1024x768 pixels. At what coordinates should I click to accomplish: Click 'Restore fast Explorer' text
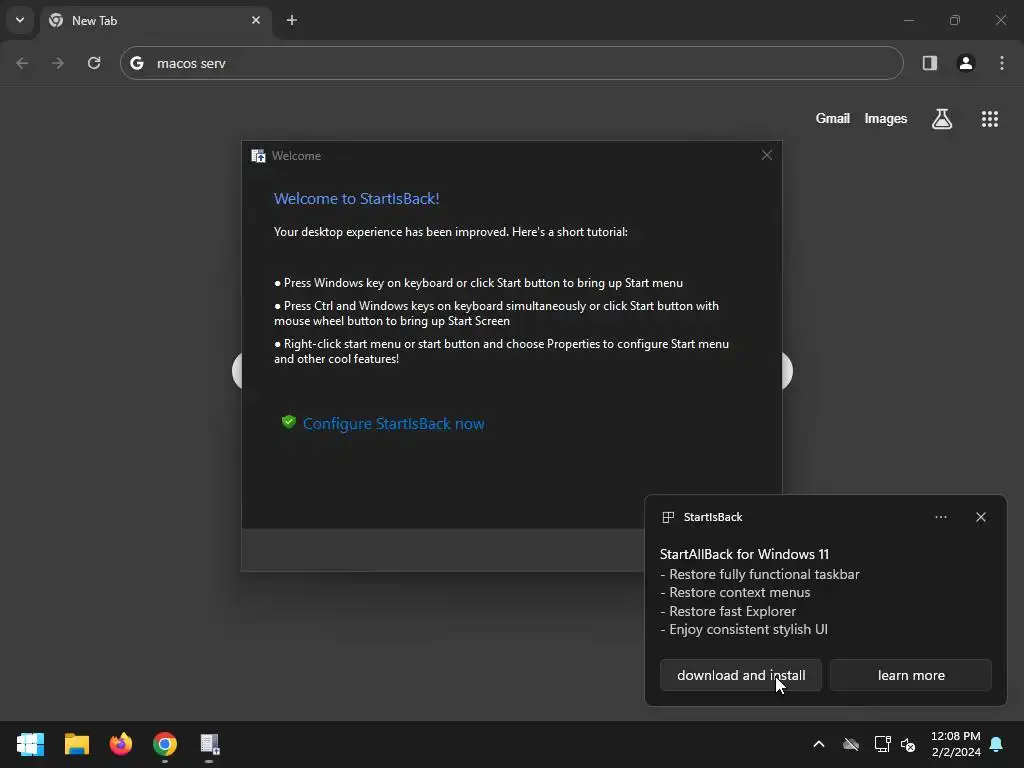[x=733, y=612]
